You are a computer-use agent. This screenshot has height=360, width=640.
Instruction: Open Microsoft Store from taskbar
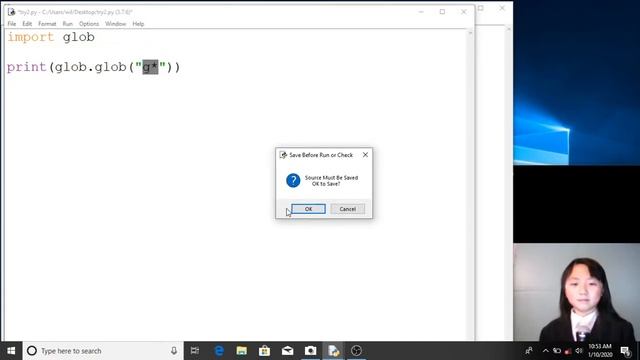(264, 351)
